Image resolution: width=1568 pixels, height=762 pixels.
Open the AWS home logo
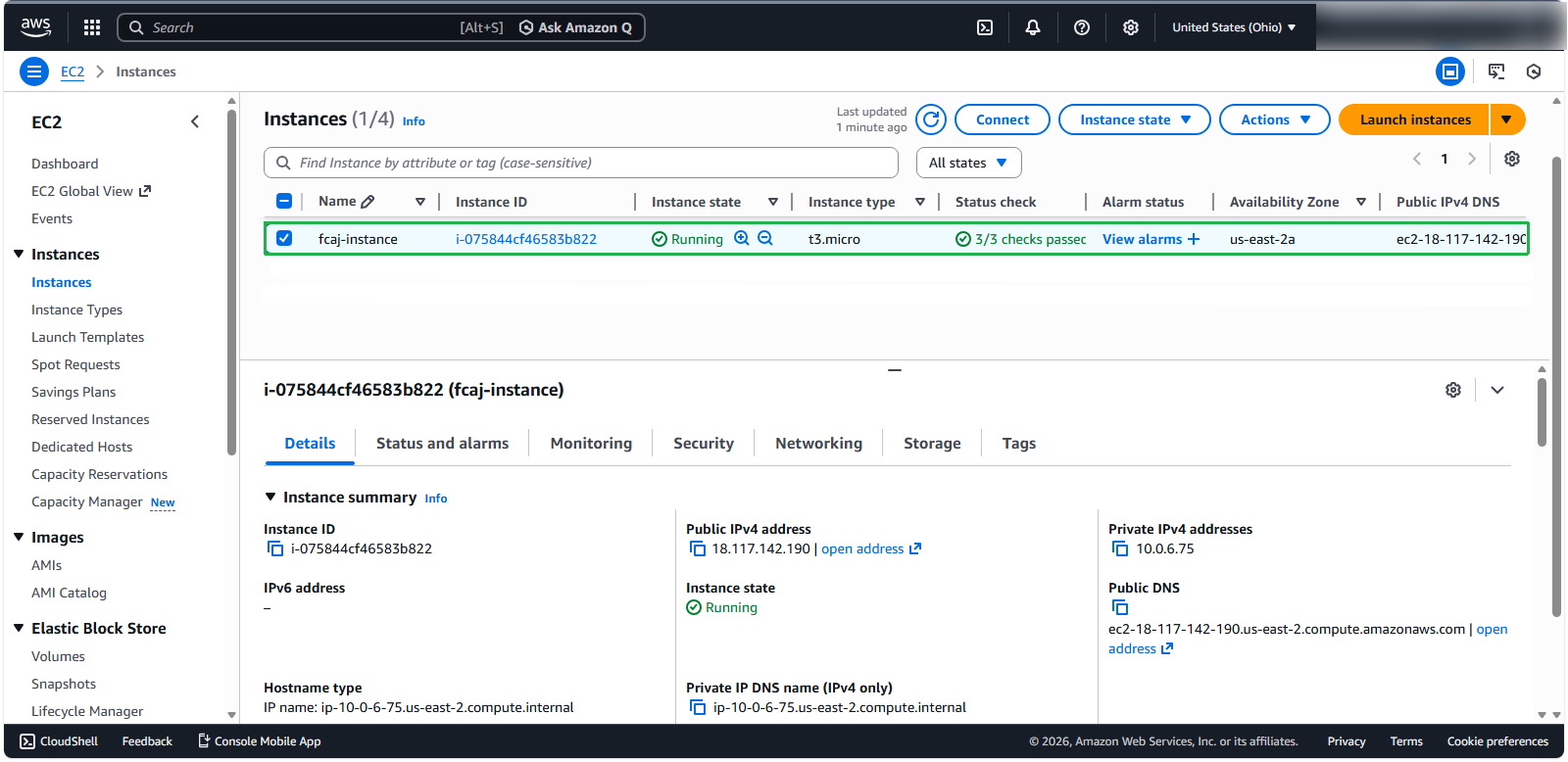click(35, 26)
